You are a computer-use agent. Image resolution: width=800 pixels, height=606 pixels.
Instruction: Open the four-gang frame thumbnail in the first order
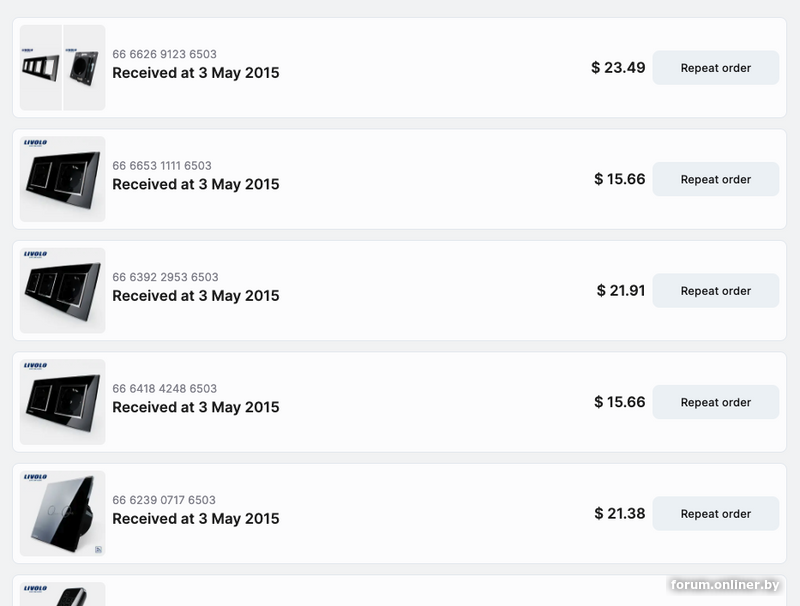click(x=40, y=68)
